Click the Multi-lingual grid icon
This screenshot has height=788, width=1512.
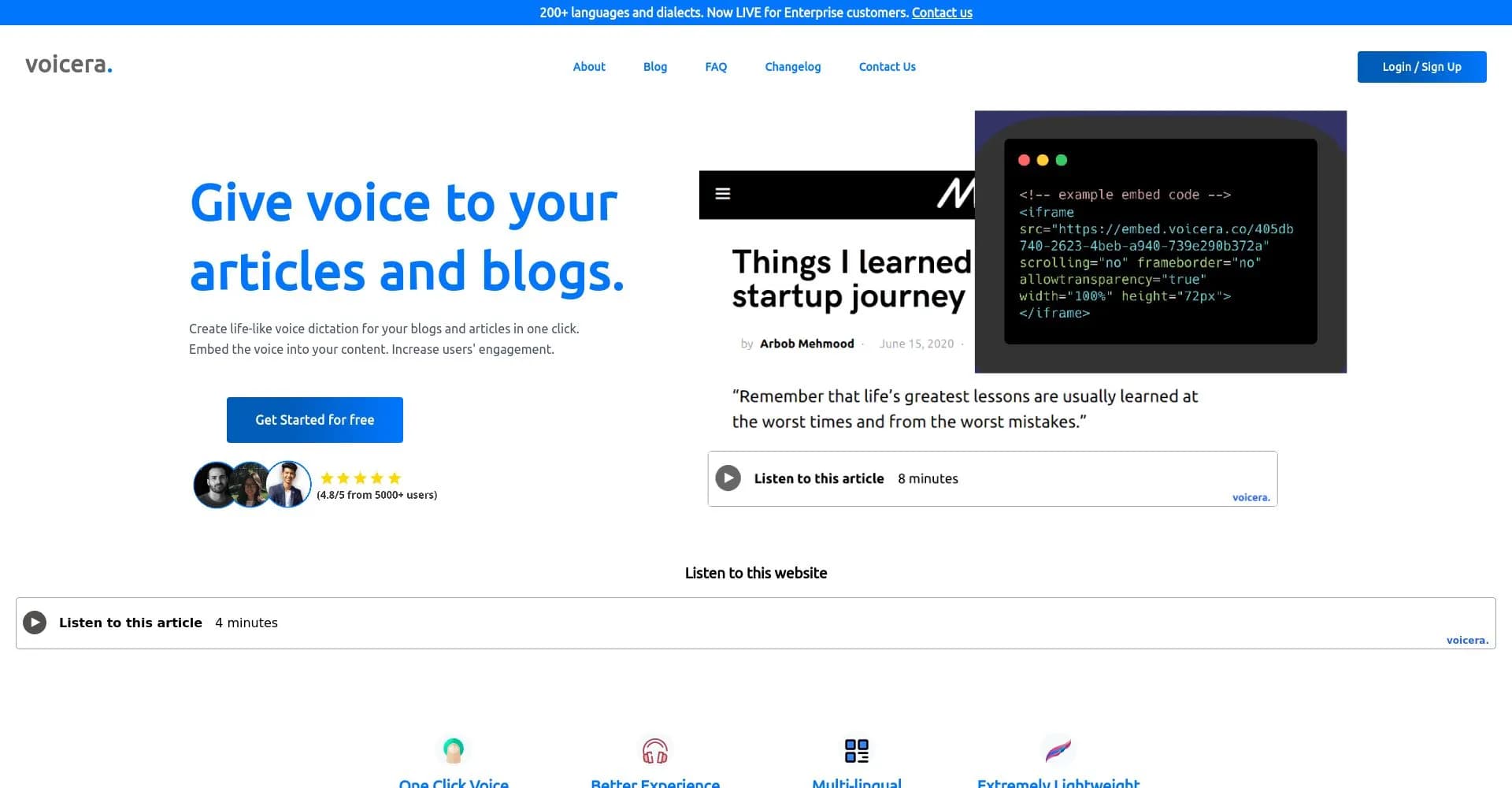pos(856,750)
